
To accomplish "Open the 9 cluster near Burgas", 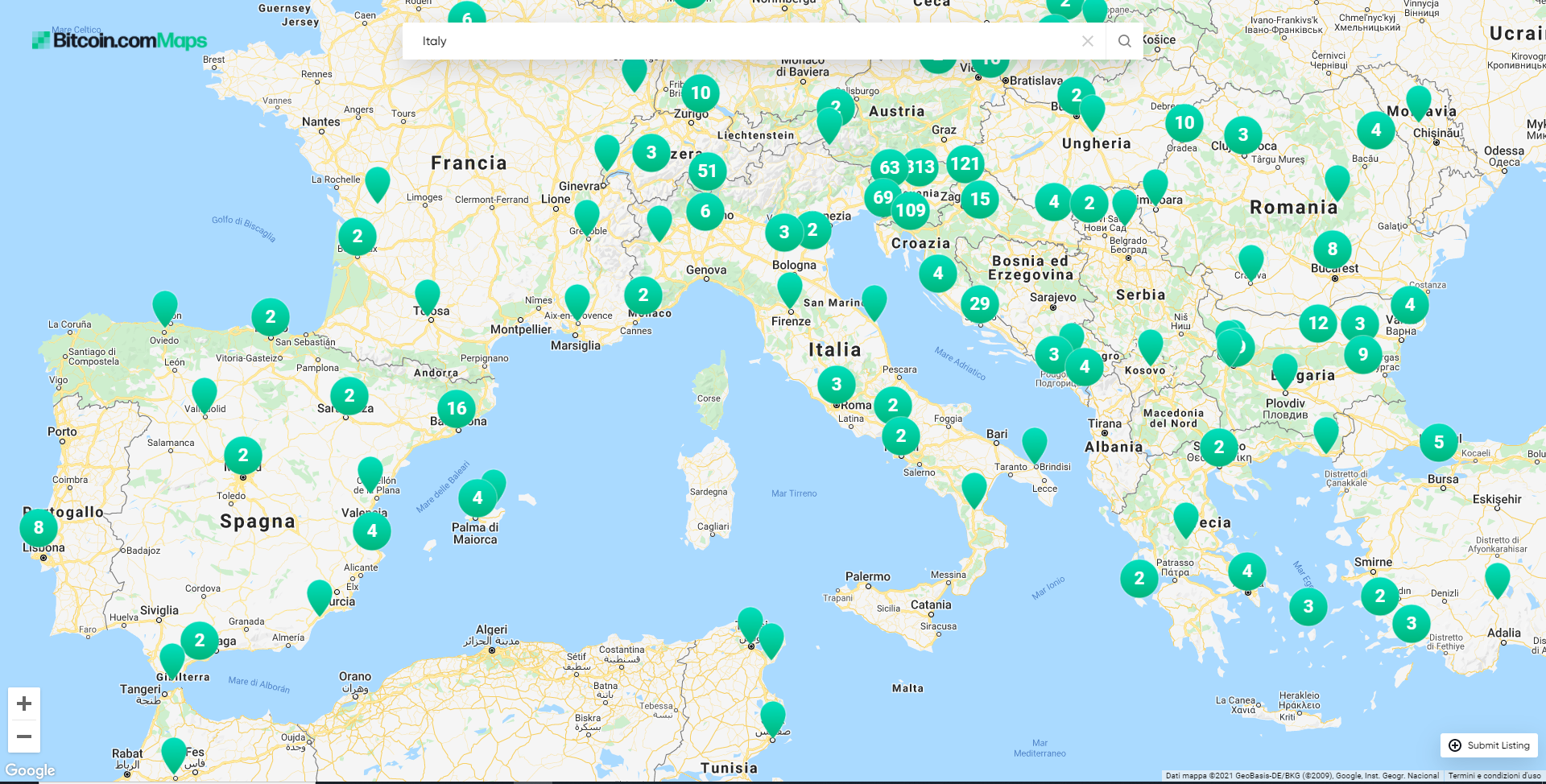I will (1363, 354).
